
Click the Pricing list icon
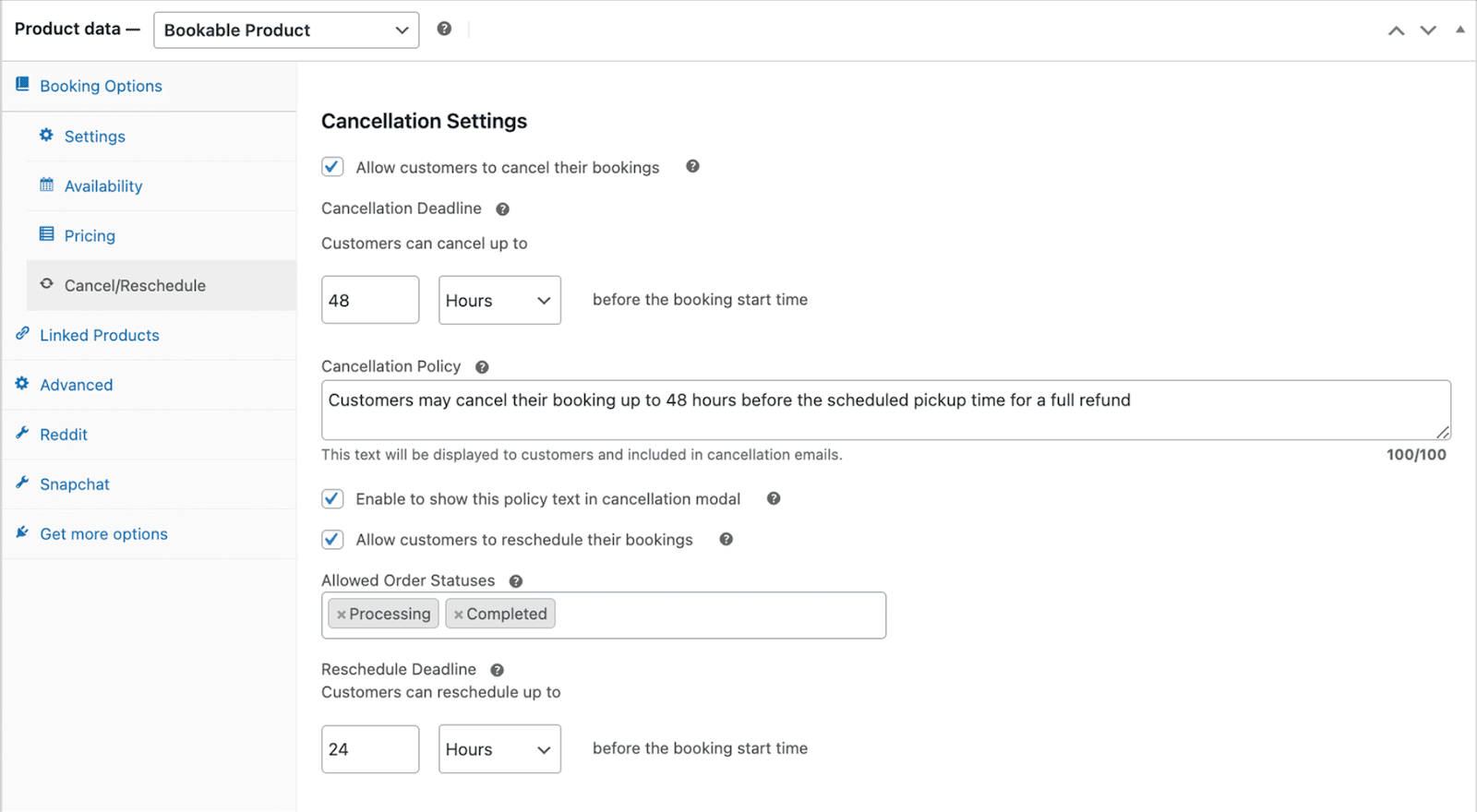46,234
